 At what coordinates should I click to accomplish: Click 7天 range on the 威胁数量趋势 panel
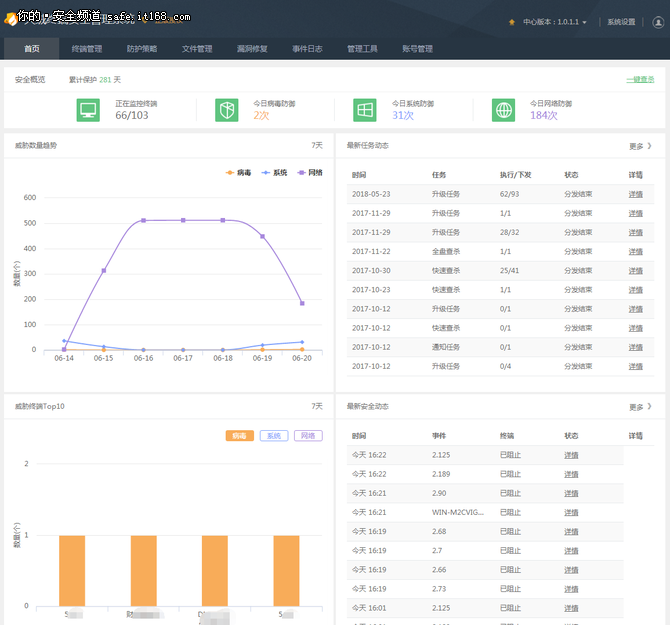point(317,145)
